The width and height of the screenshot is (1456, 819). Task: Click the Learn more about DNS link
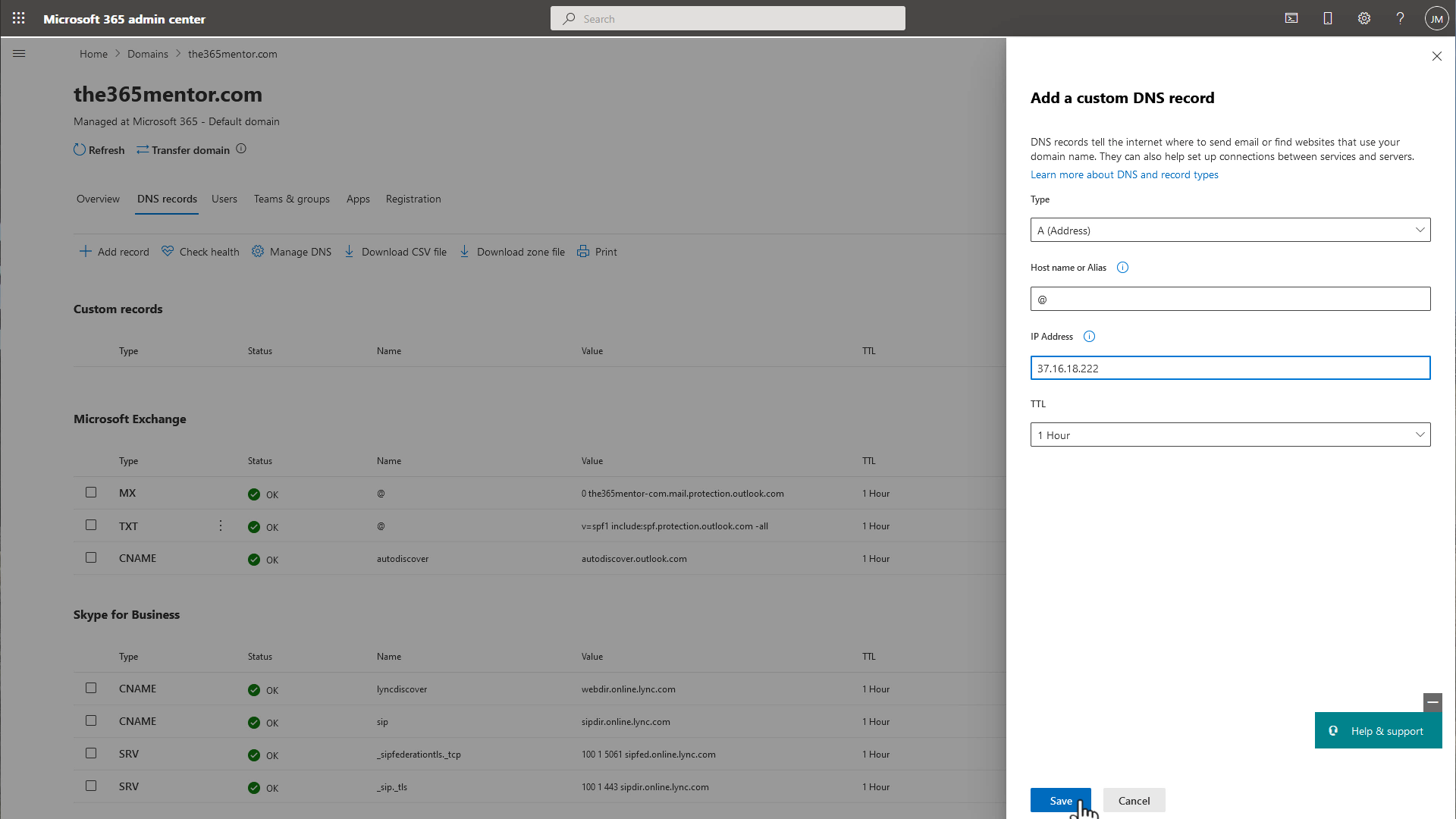1124,174
